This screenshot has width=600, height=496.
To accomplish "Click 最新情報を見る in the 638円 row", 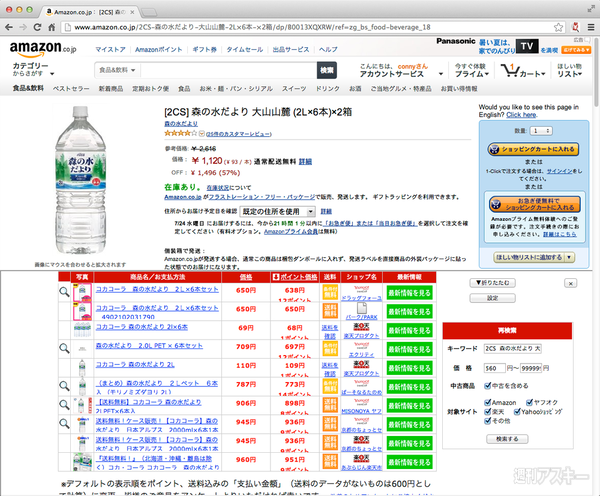I will pyautogui.click(x=409, y=293).
